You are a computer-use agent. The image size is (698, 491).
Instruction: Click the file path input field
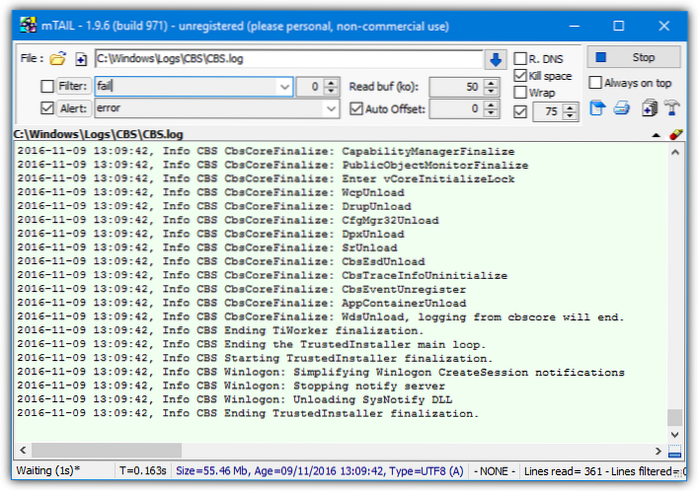[289, 59]
